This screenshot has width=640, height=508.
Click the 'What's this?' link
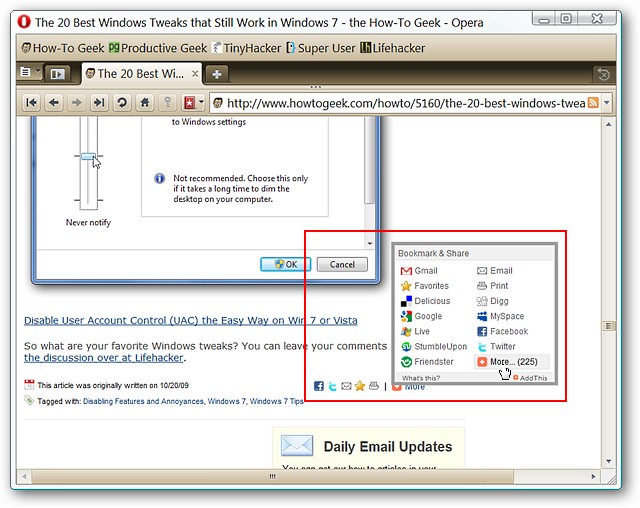[421, 378]
